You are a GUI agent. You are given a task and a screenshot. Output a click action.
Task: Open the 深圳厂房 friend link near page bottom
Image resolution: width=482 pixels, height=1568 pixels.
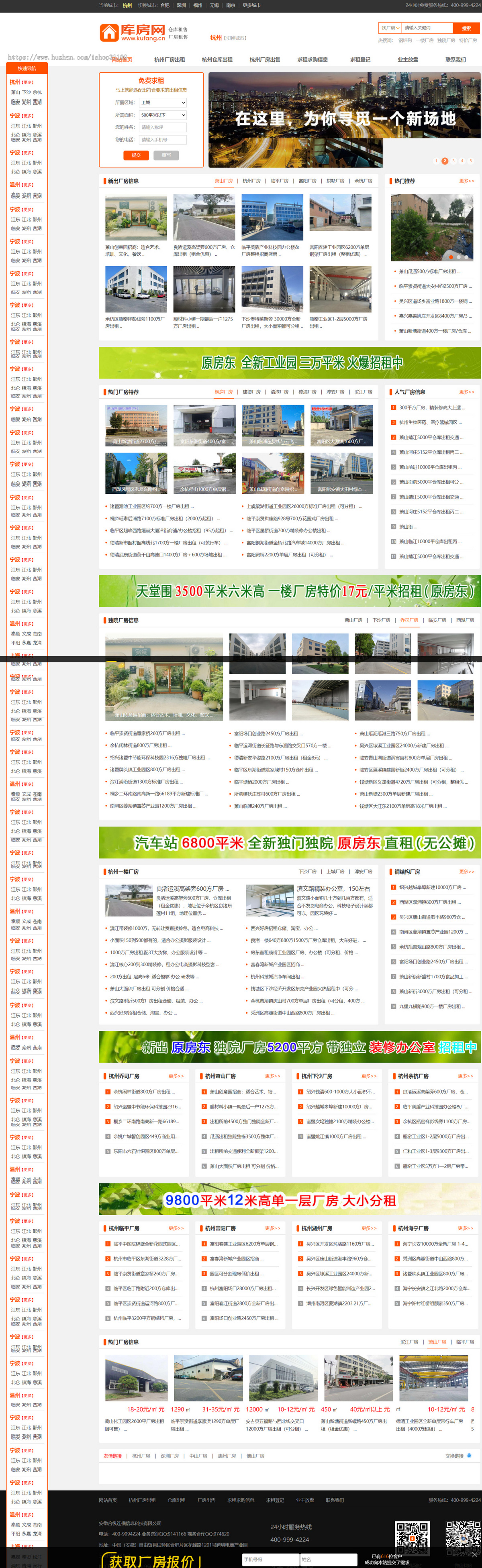(170, 1456)
